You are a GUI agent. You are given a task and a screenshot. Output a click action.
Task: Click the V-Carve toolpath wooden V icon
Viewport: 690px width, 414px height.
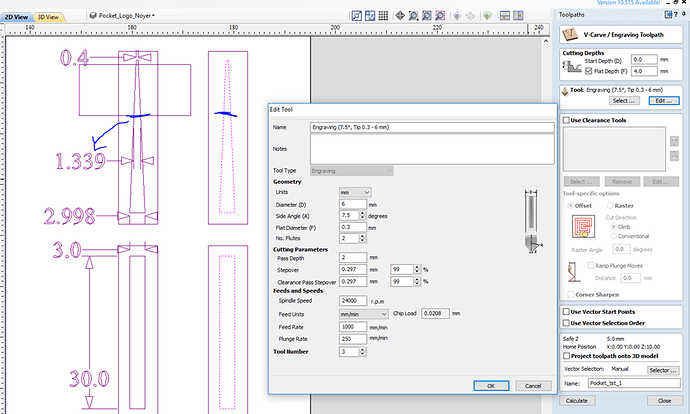point(570,34)
